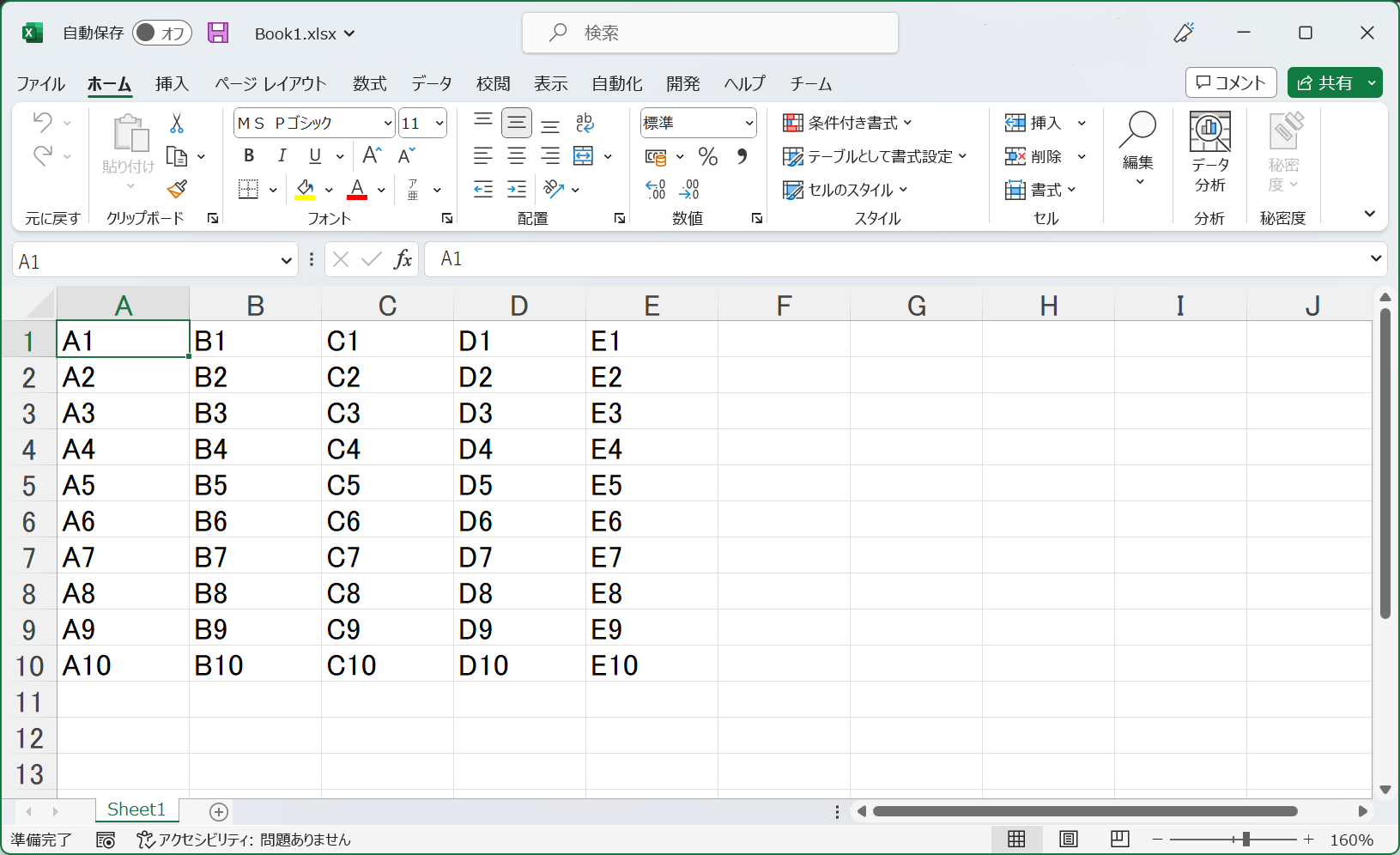Open the 編集 group menu
The height and width of the screenshot is (855, 1400).
1138,149
